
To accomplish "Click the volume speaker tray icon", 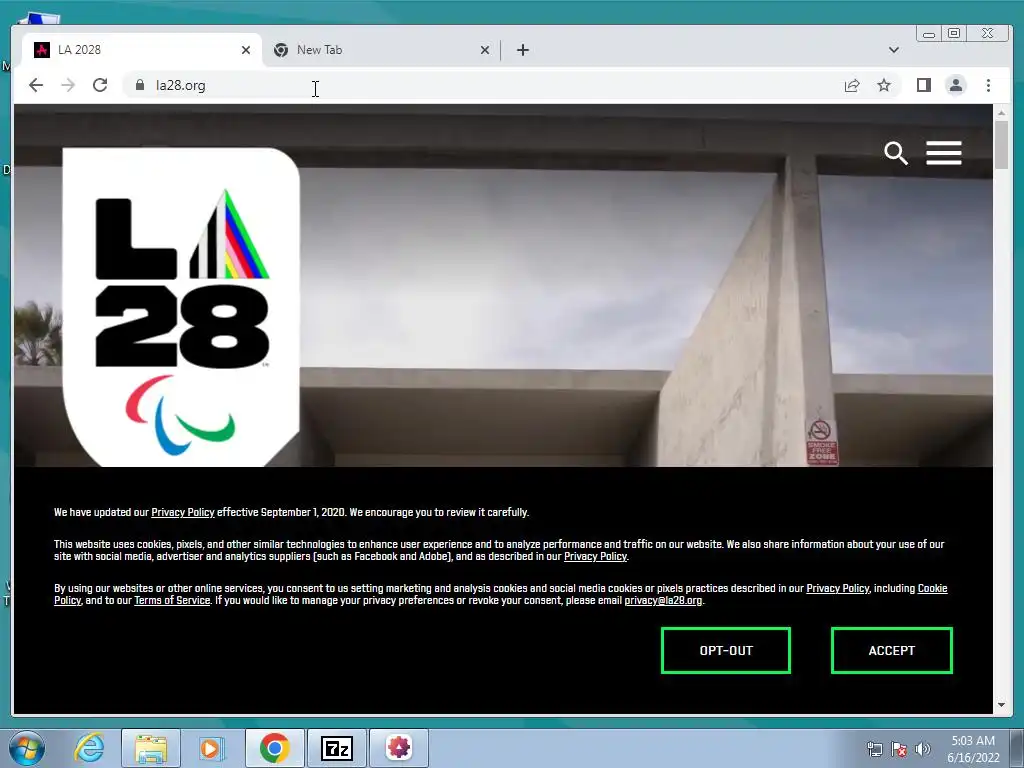I will click(922, 749).
